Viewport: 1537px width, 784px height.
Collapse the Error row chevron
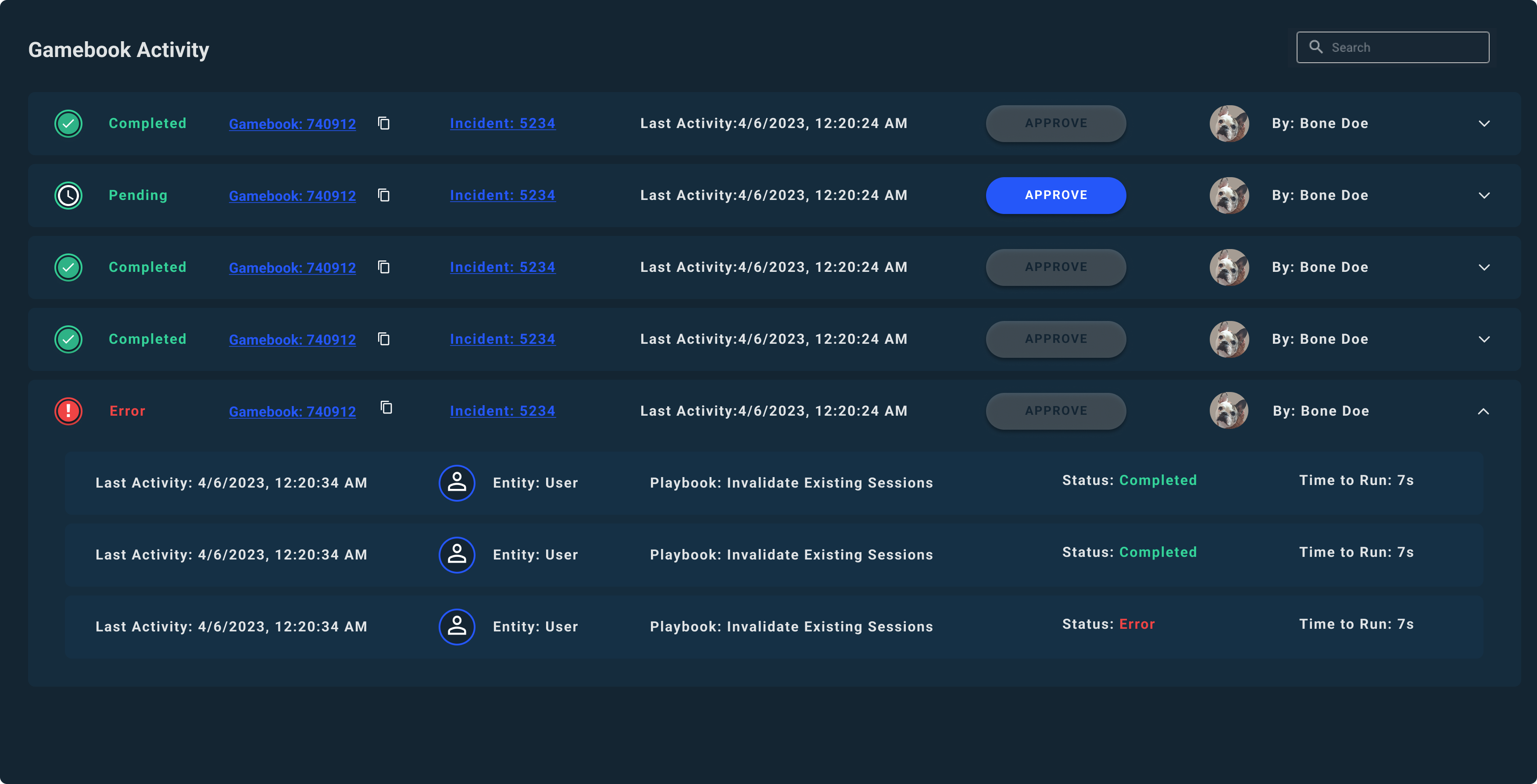pyautogui.click(x=1483, y=411)
